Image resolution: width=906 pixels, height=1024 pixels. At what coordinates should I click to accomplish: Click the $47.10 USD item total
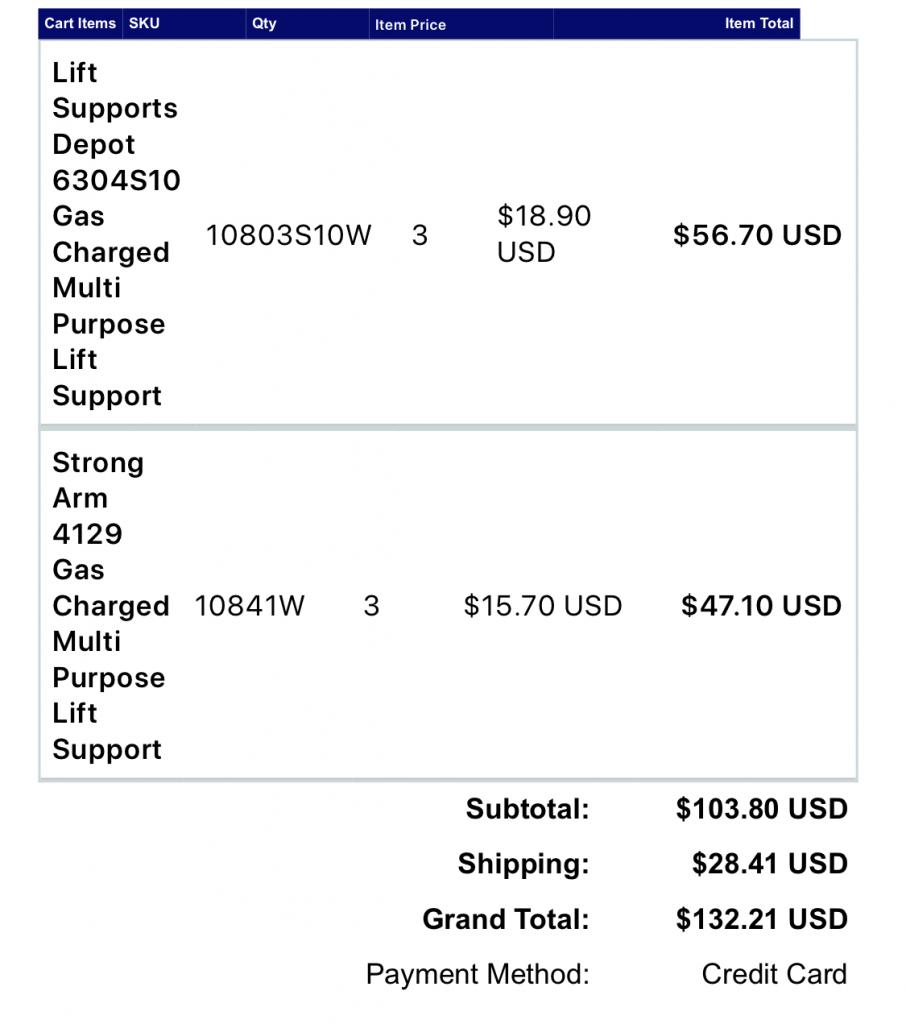(761, 606)
